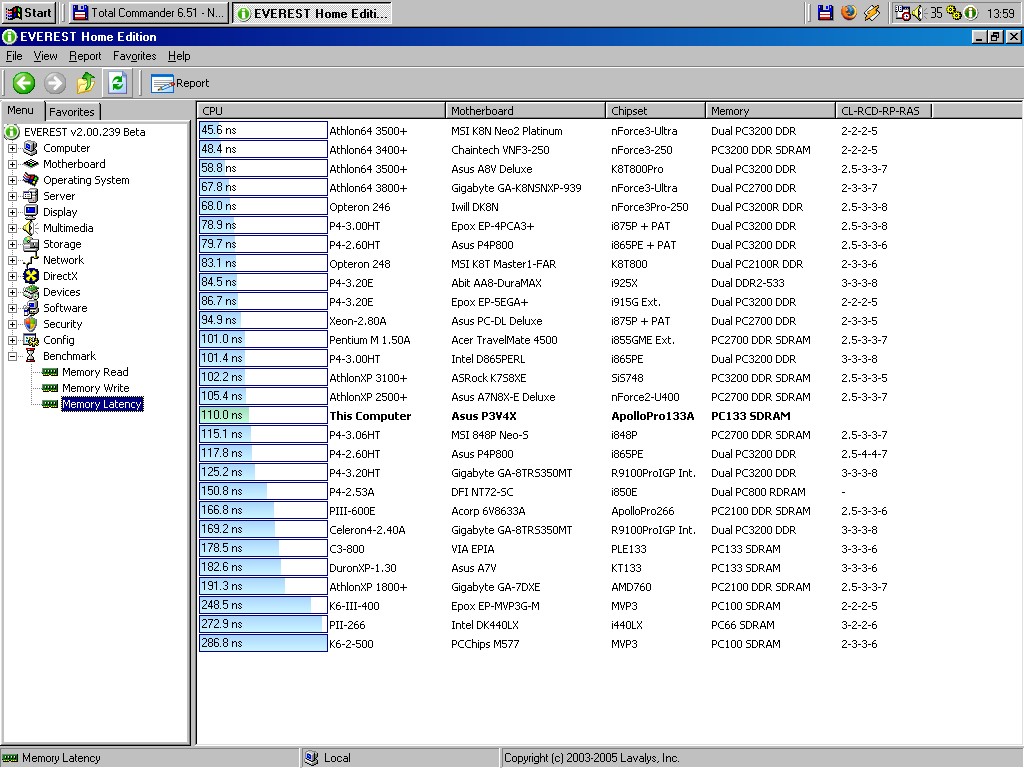Select the Software icon in the tree

(x=30, y=308)
